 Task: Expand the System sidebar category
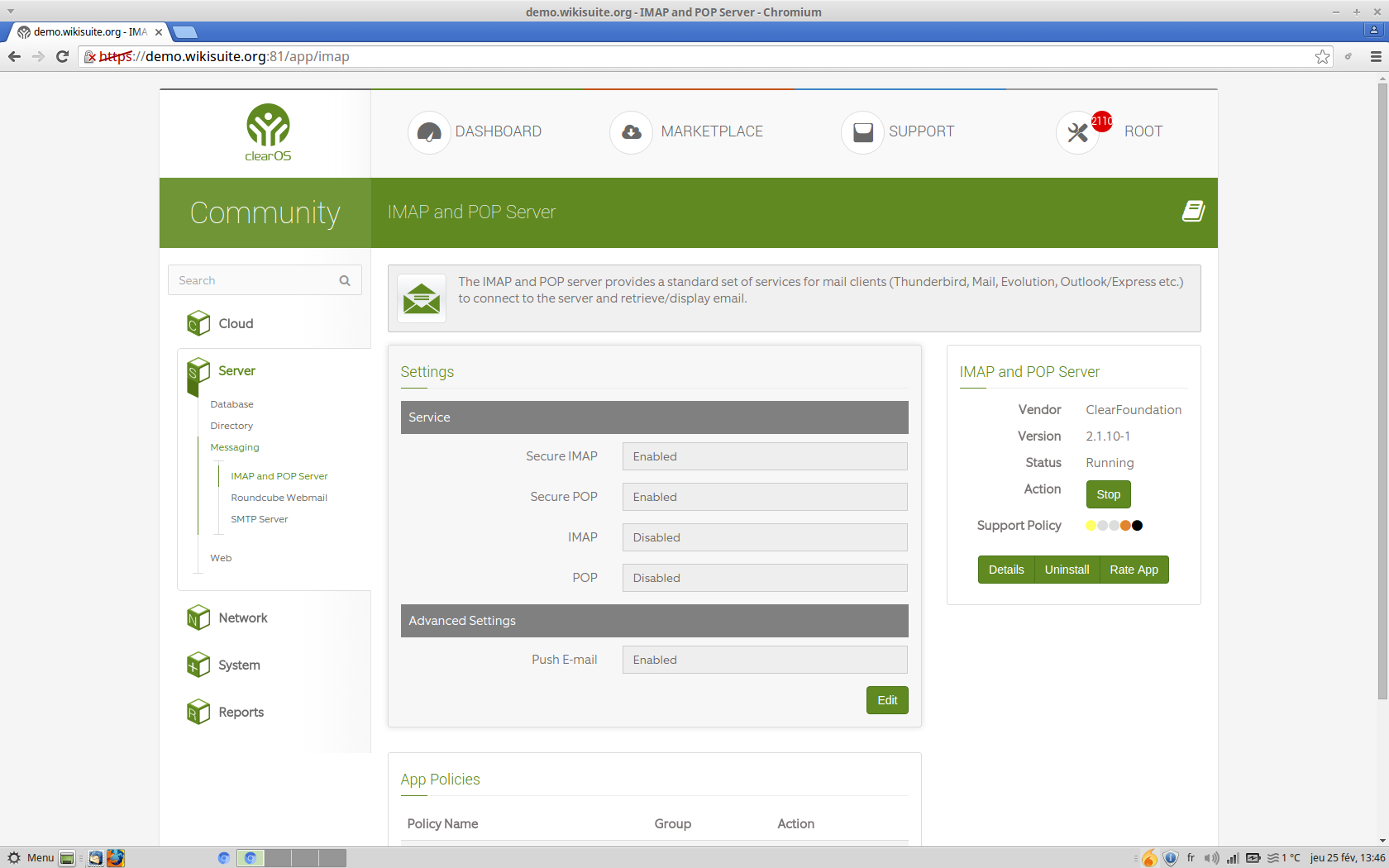tap(239, 665)
